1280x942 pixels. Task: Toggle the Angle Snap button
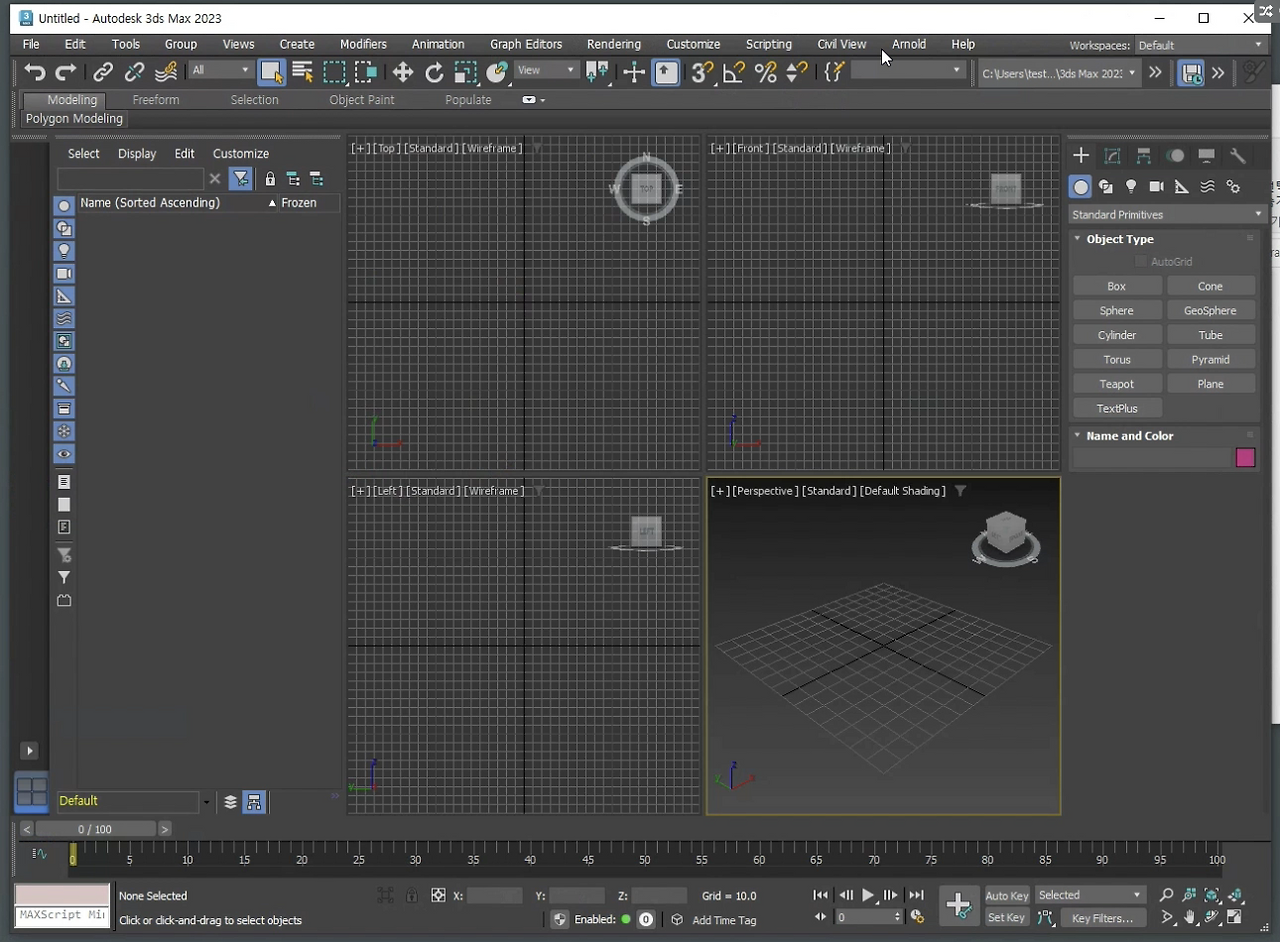click(734, 72)
